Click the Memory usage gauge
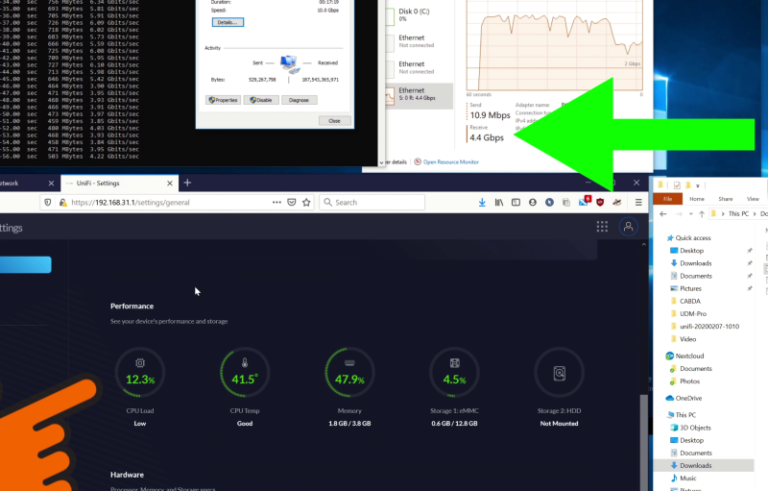Viewport: 768px width, 491px height. click(350, 372)
